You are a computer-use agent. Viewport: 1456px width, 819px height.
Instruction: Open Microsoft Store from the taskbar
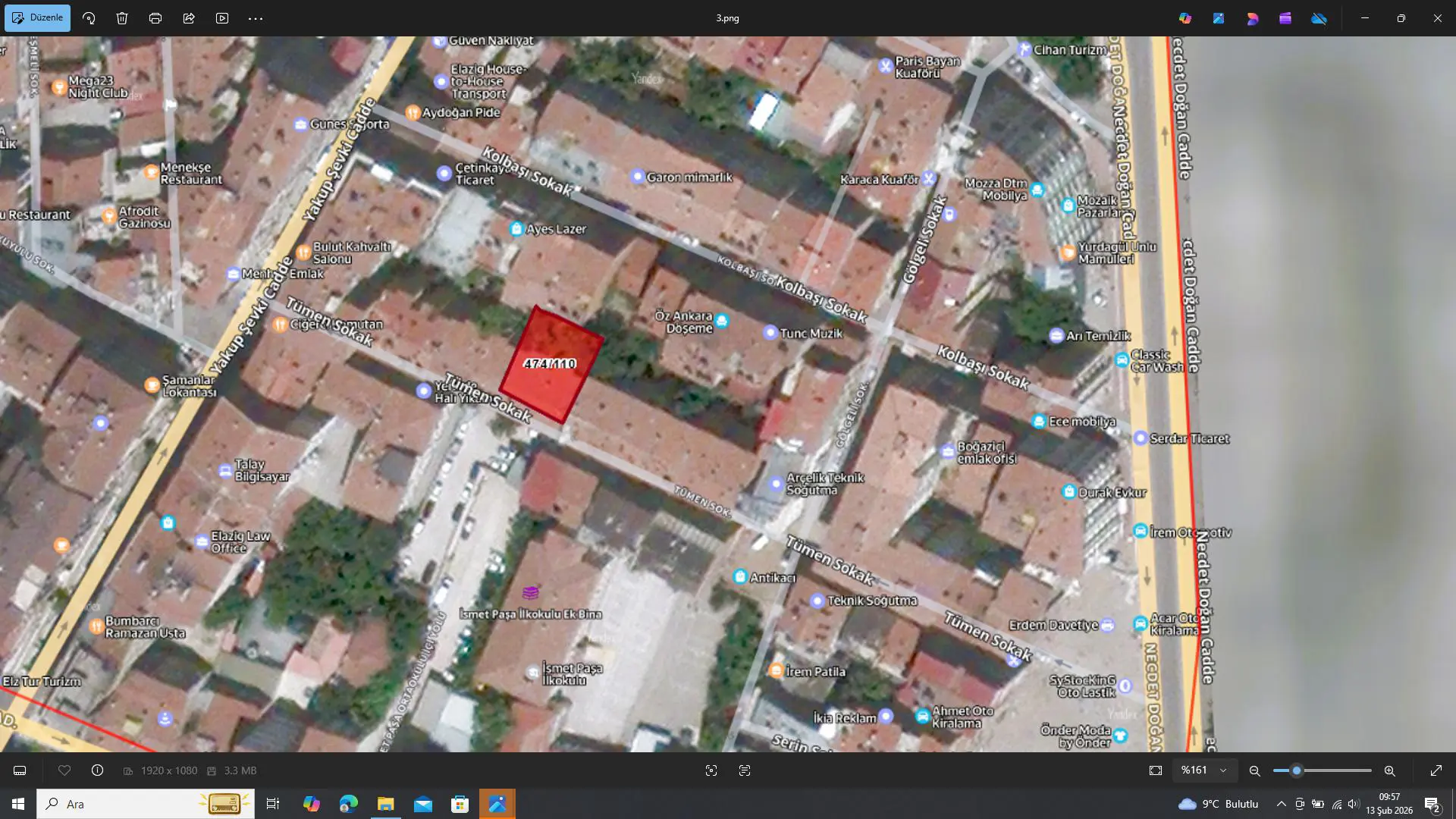[x=460, y=804]
